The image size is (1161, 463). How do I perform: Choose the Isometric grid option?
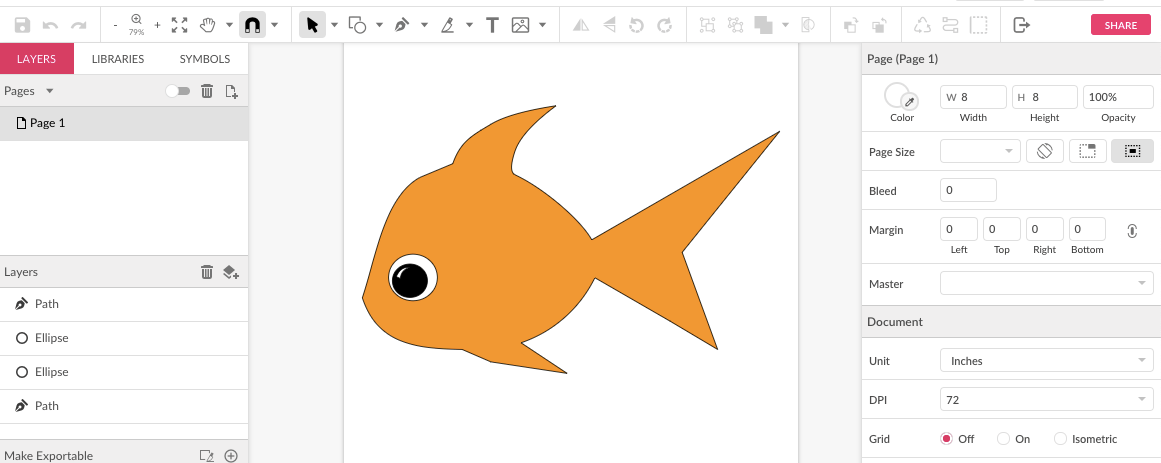click(x=1060, y=439)
